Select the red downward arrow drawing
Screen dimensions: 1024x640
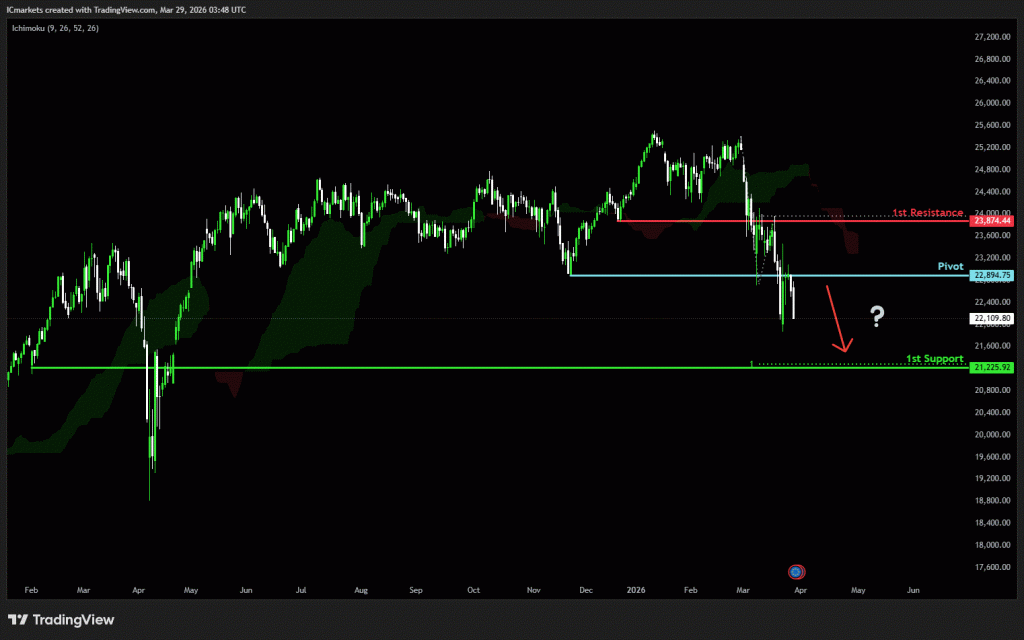tap(836, 319)
